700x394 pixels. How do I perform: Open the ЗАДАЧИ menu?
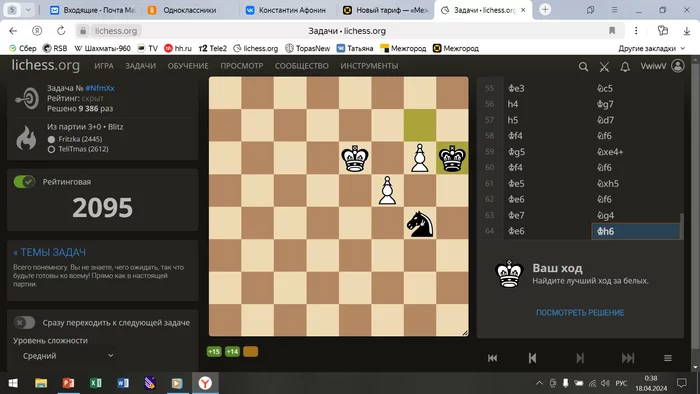pyautogui.click(x=141, y=66)
